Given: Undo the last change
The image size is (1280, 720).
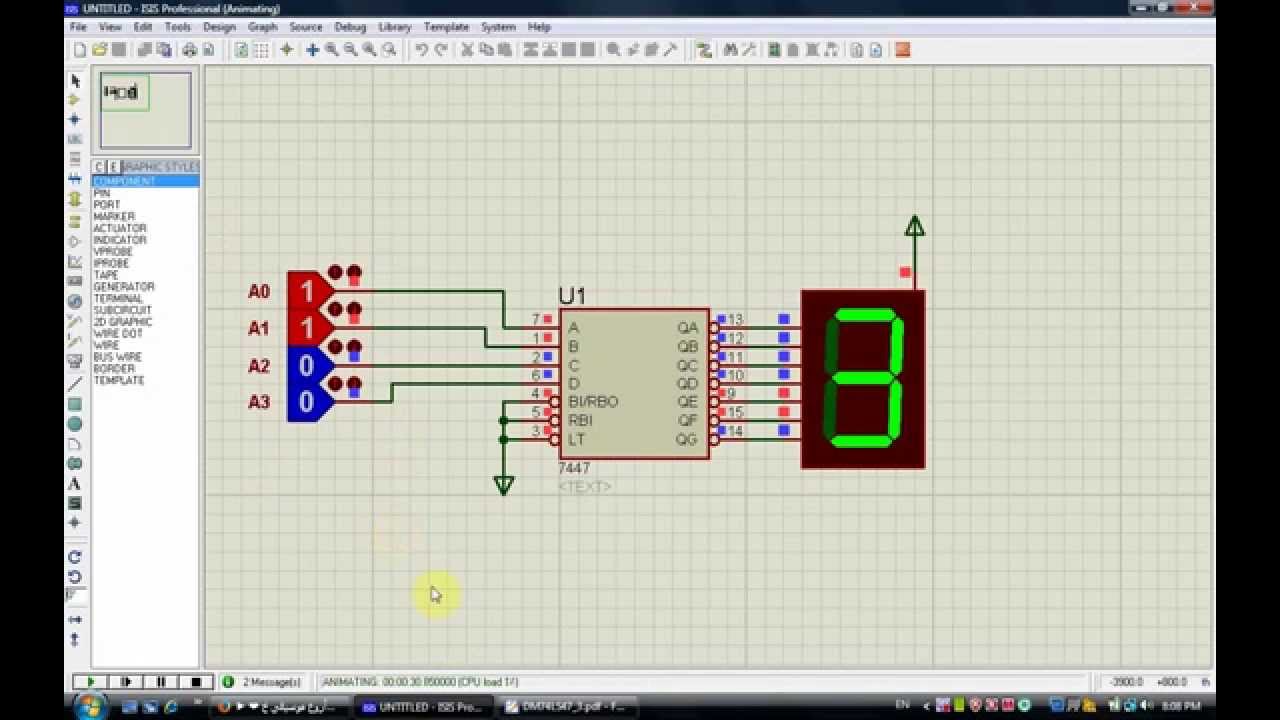Looking at the screenshot, I should coord(421,50).
